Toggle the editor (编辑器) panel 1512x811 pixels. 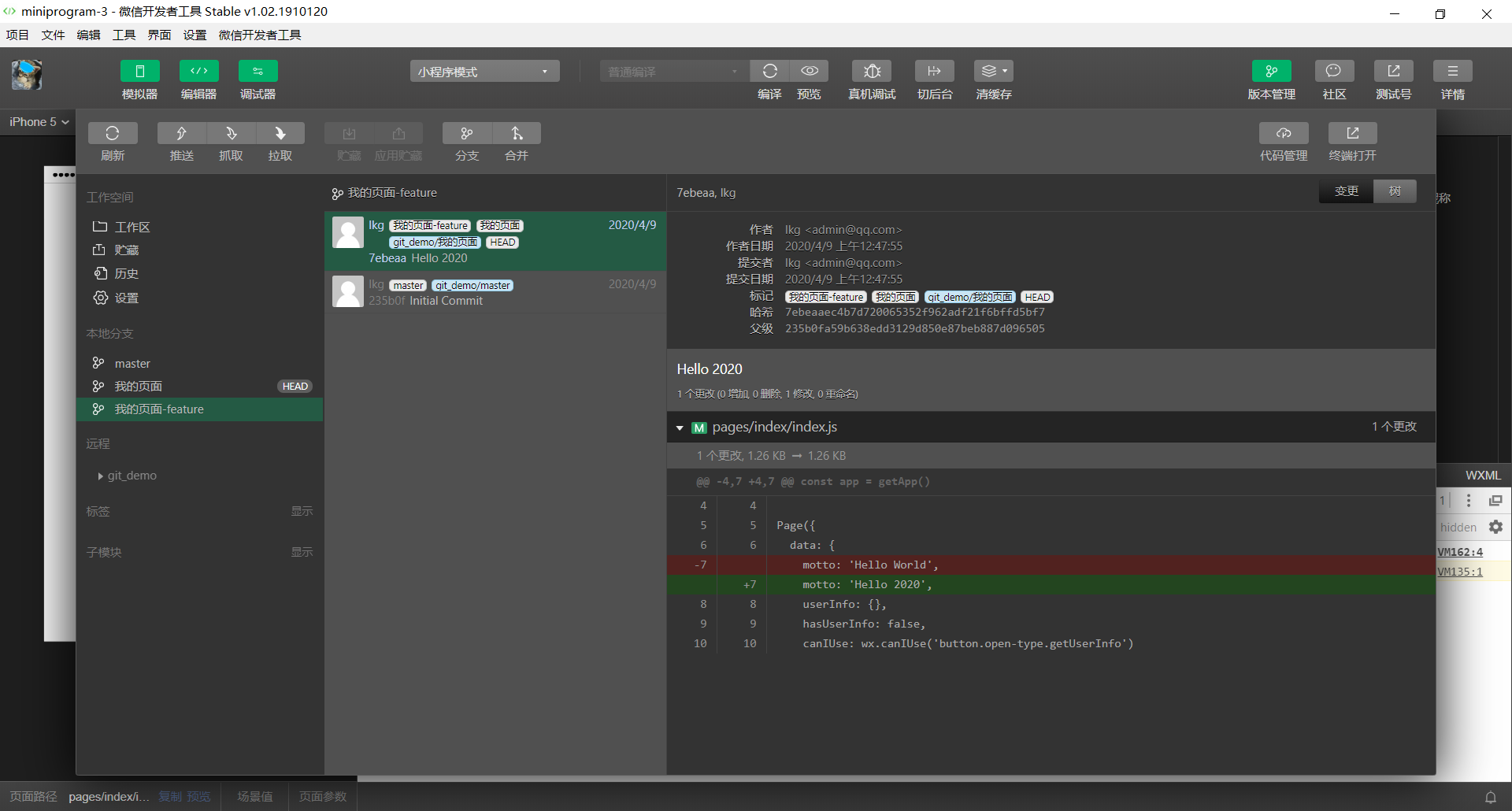pyautogui.click(x=198, y=72)
